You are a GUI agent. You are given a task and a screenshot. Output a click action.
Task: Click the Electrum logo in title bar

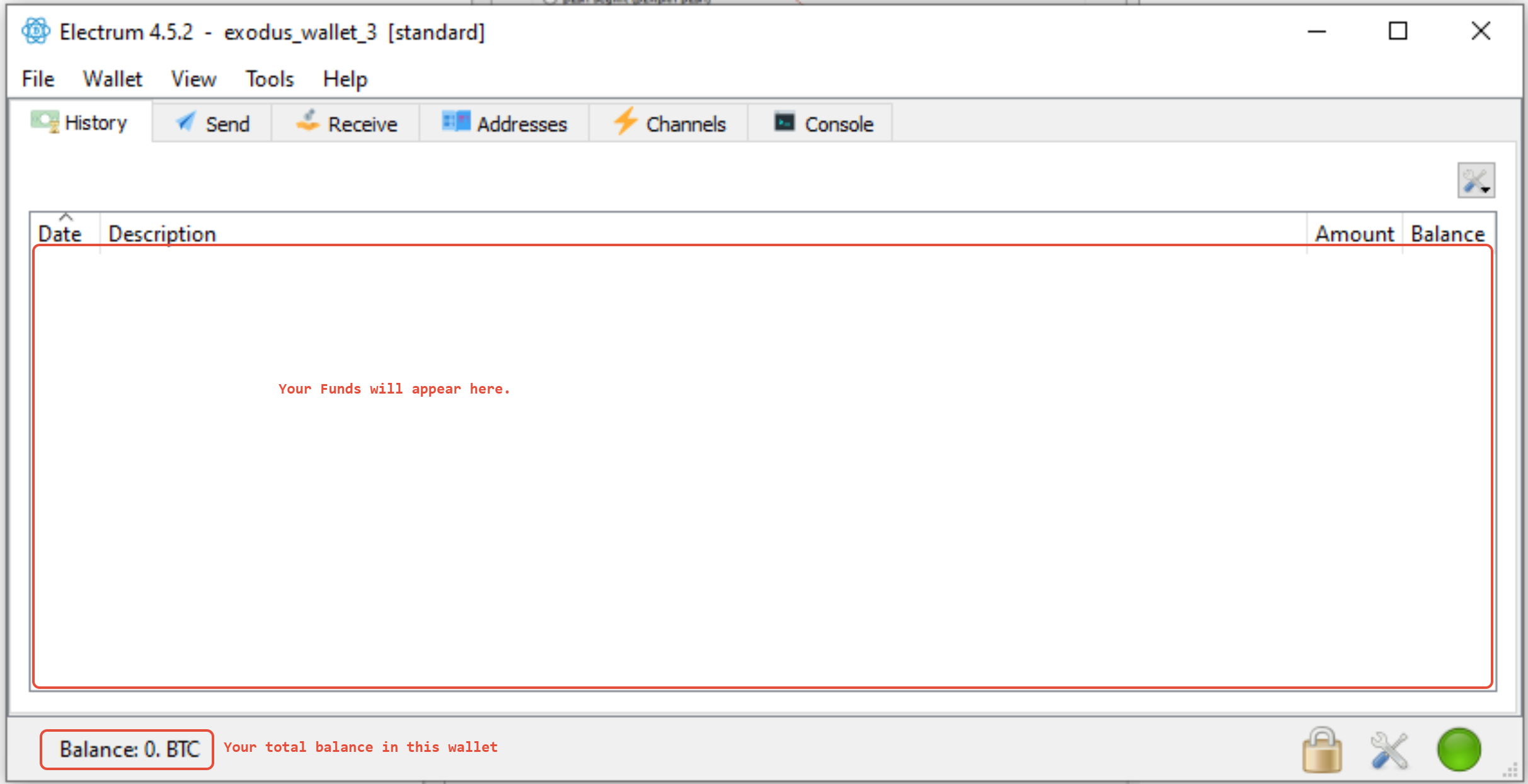pyautogui.click(x=35, y=31)
